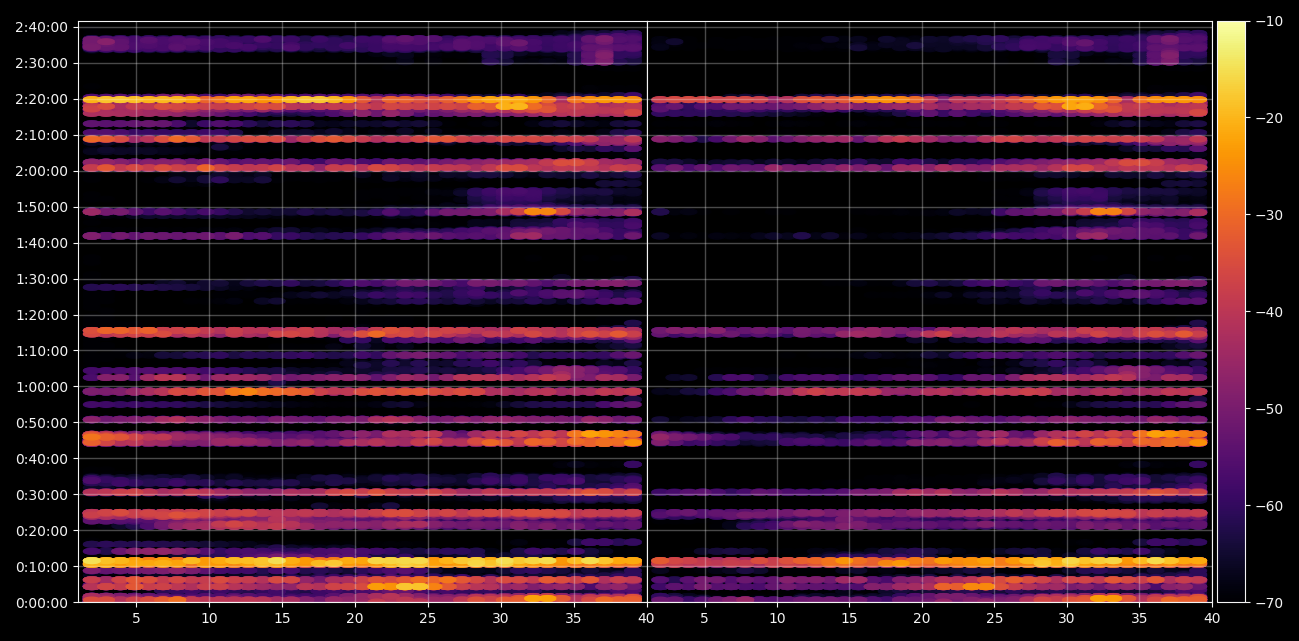The width and height of the screenshot is (1299, 641).
Task: Click the 0:30:00 y-axis tick label
Action: (42, 494)
